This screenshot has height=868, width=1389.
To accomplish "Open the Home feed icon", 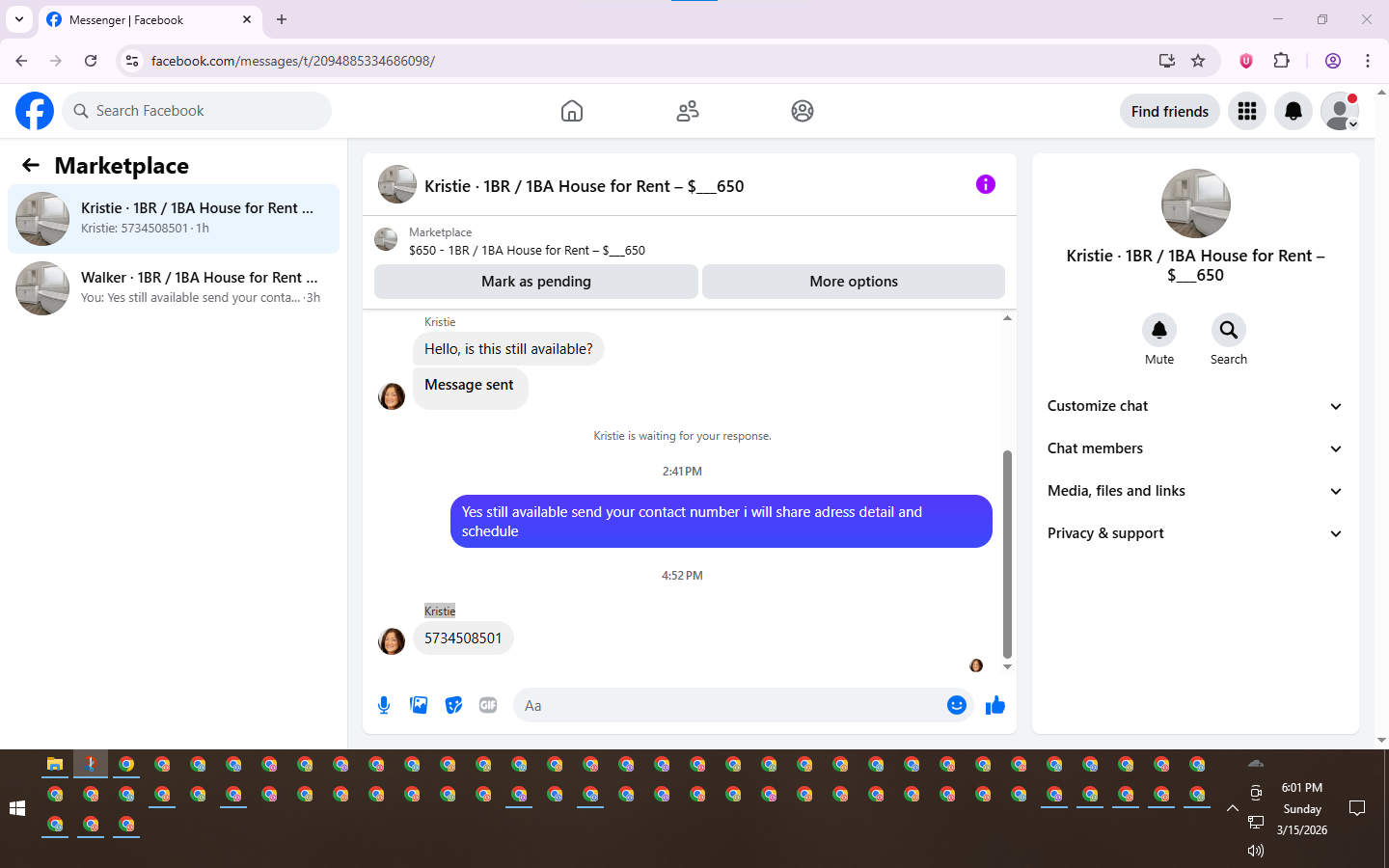I will click(x=572, y=111).
